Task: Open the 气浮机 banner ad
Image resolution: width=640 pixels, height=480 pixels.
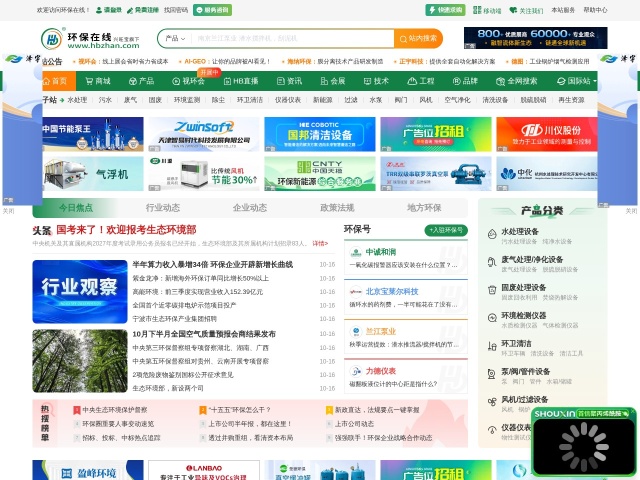Action: click(x=93, y=174)
